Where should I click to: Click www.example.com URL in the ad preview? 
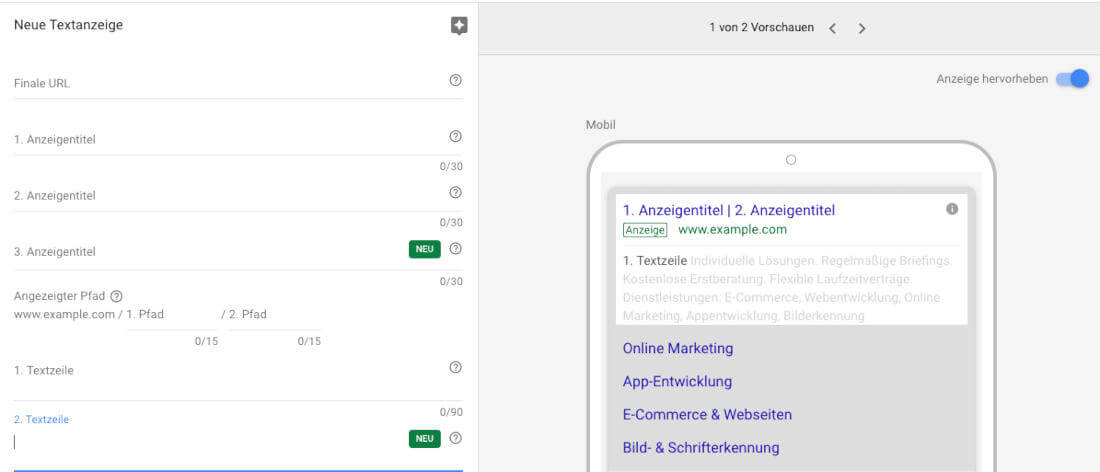732,229
